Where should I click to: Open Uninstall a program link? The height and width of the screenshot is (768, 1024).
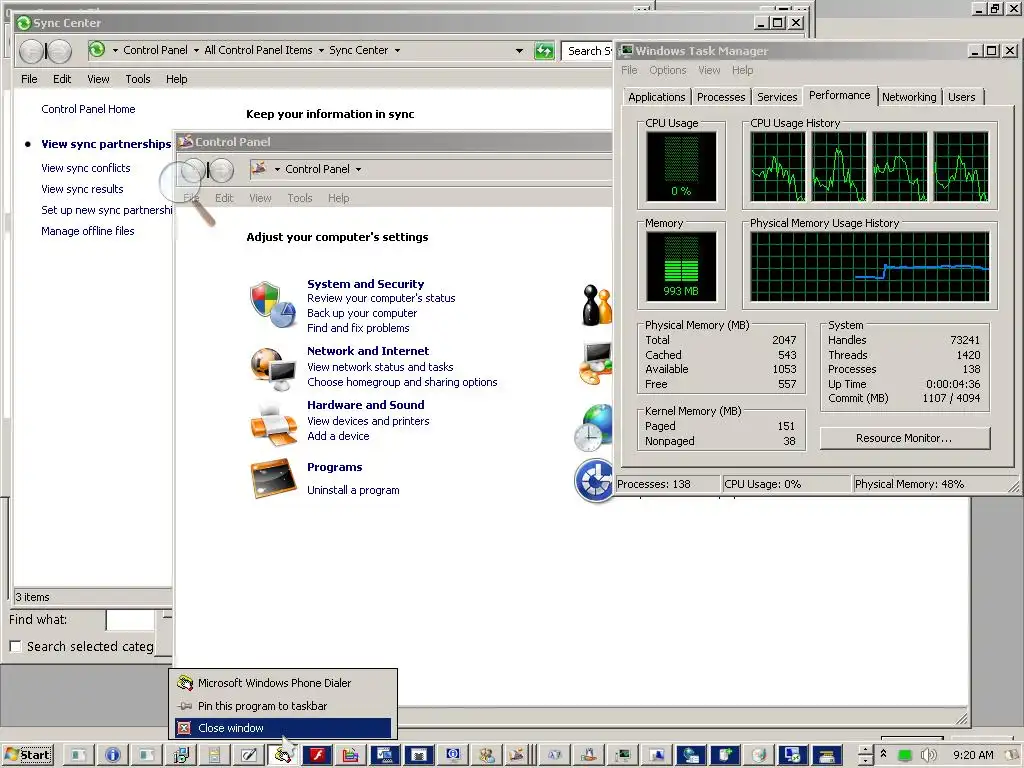point(353,490)
